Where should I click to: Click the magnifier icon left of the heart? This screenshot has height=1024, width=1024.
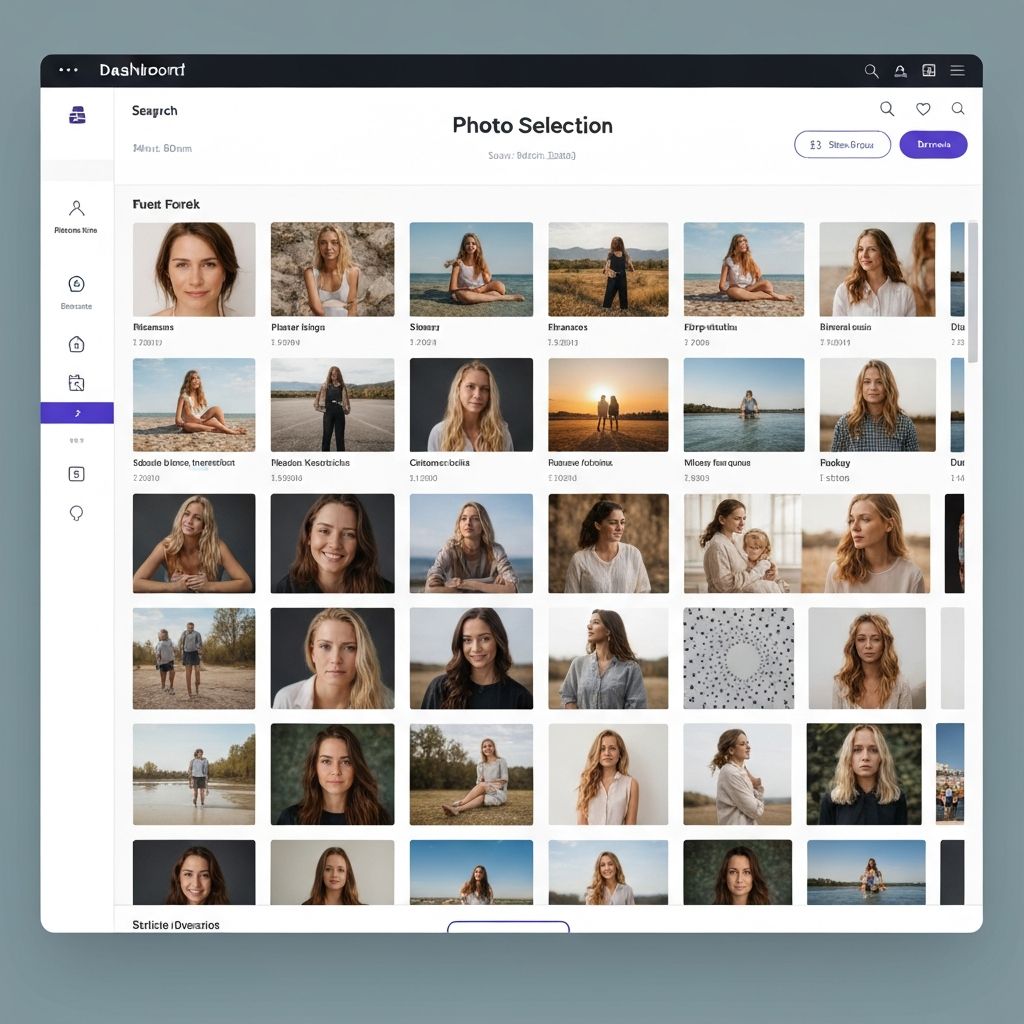click(x=887, y=109)
